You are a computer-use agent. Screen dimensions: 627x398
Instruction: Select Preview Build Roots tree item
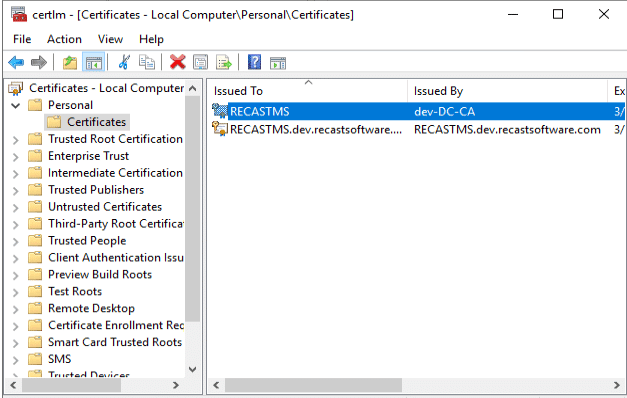pos(100,274)
